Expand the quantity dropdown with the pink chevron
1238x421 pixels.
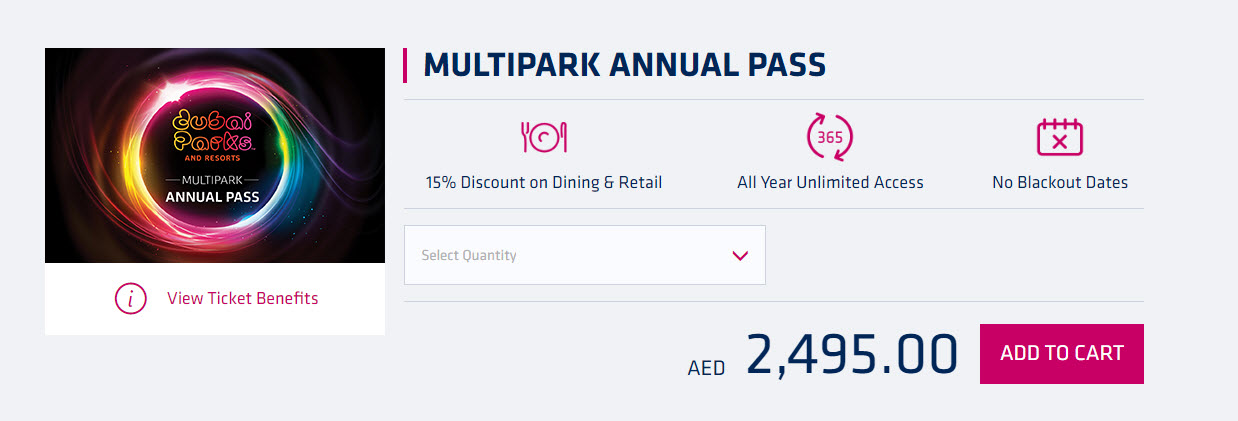[x=740, y=255]
